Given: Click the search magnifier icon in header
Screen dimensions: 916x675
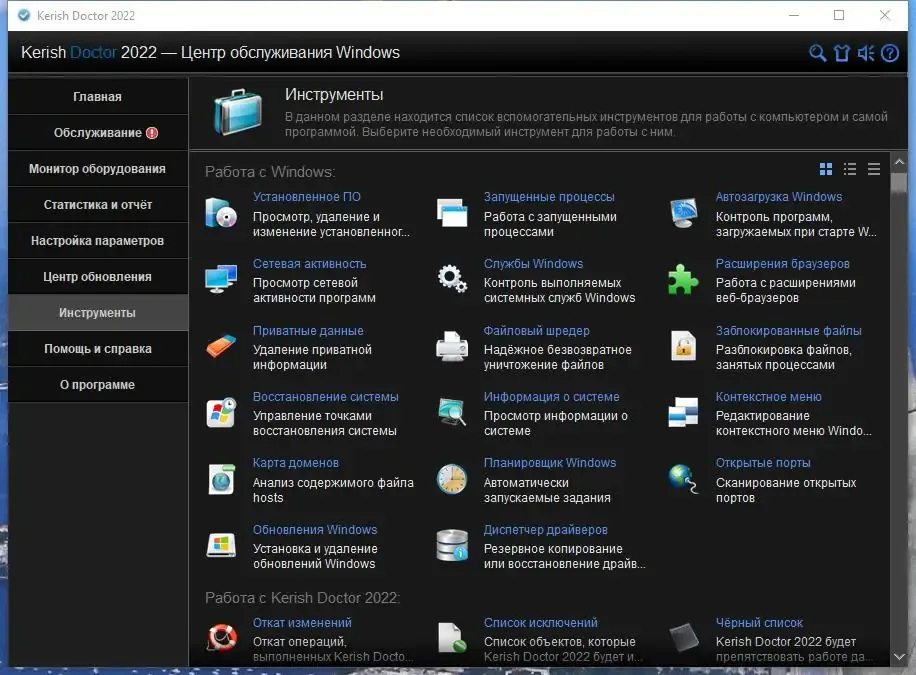Looking at the screenshot, I should point(817,53).
